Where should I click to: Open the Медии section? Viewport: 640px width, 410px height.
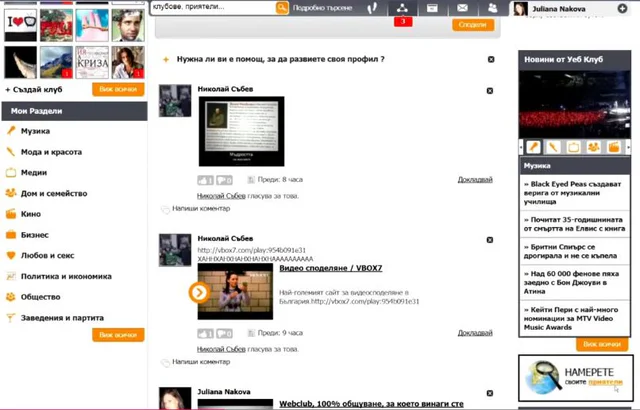tap(33, 173)
